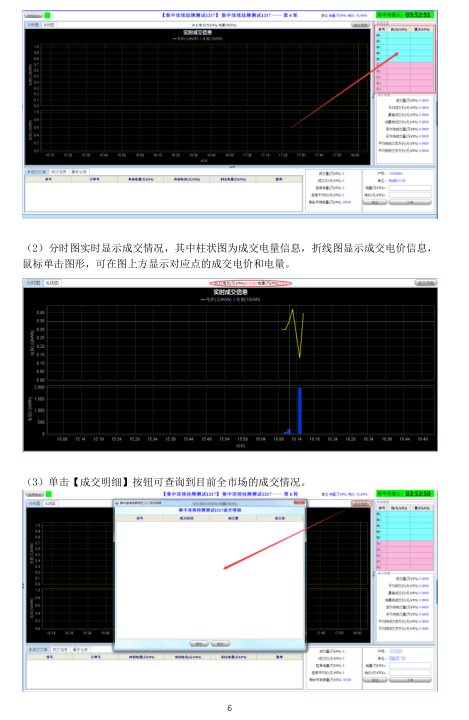Click the green countdown timer showing 03:53:50
Viewport: 469px width, 720px height.
tap(405, 494)
